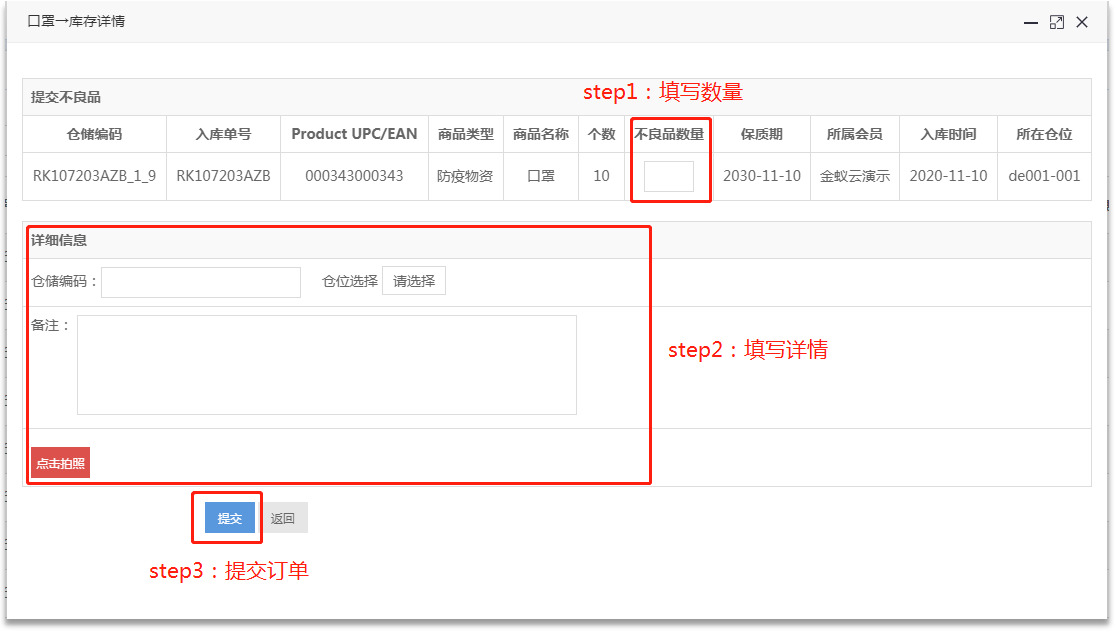Click the Product UPC/EAN column header

(354, 134)
